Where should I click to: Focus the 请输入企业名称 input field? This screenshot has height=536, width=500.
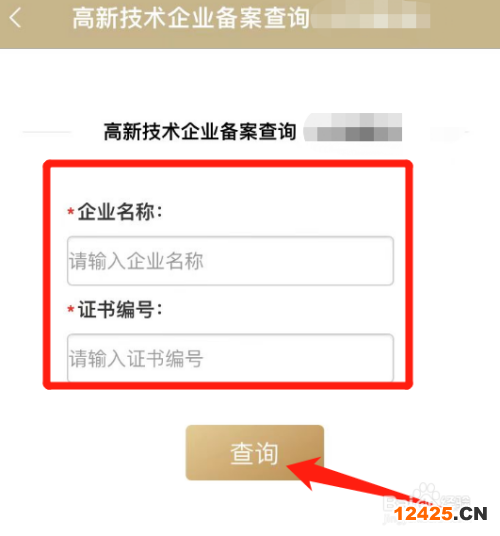click(x=230, y=261)
